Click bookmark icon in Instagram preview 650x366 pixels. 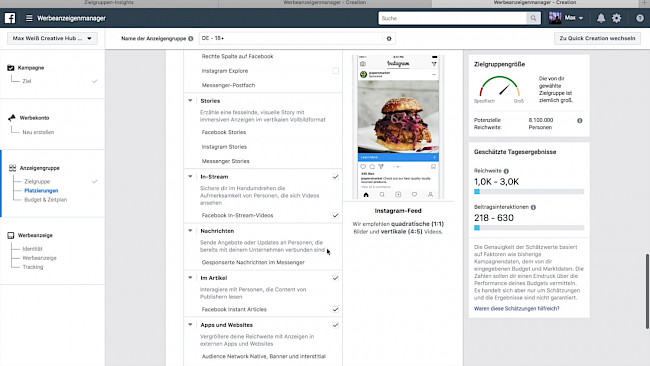pos(433,167)
